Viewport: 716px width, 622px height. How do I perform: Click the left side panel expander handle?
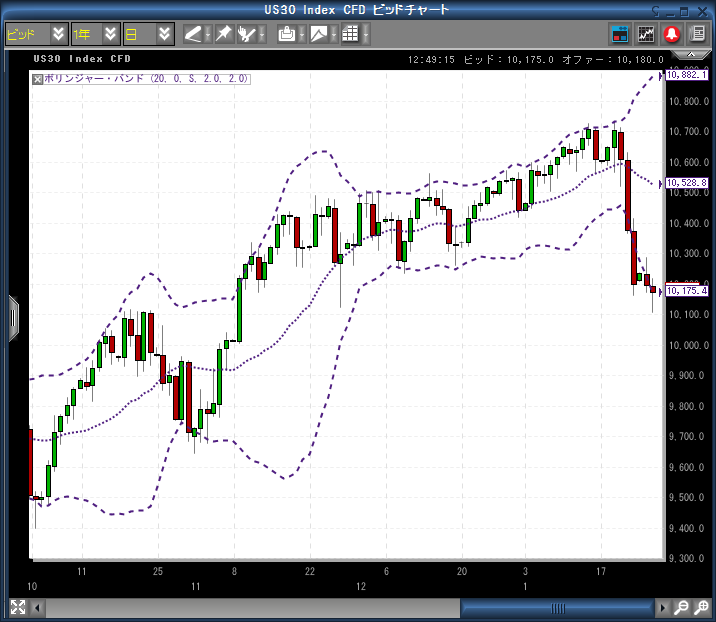click(x=13, y=318)
